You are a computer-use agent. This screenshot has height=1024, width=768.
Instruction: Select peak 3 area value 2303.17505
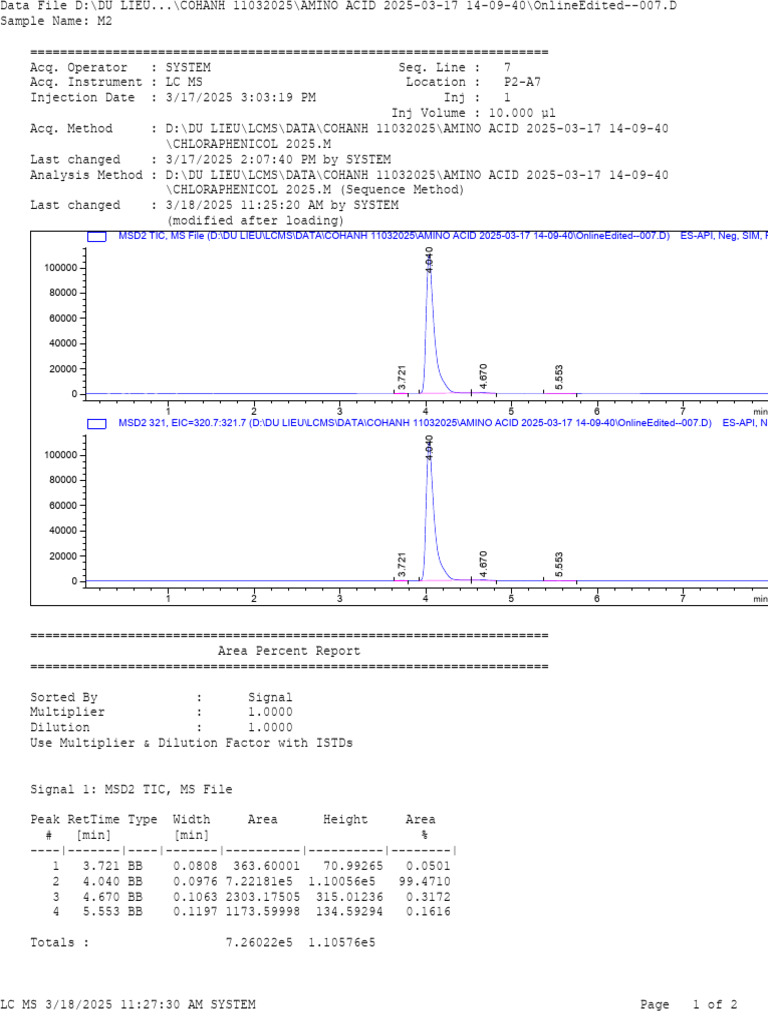click(263, 897)
